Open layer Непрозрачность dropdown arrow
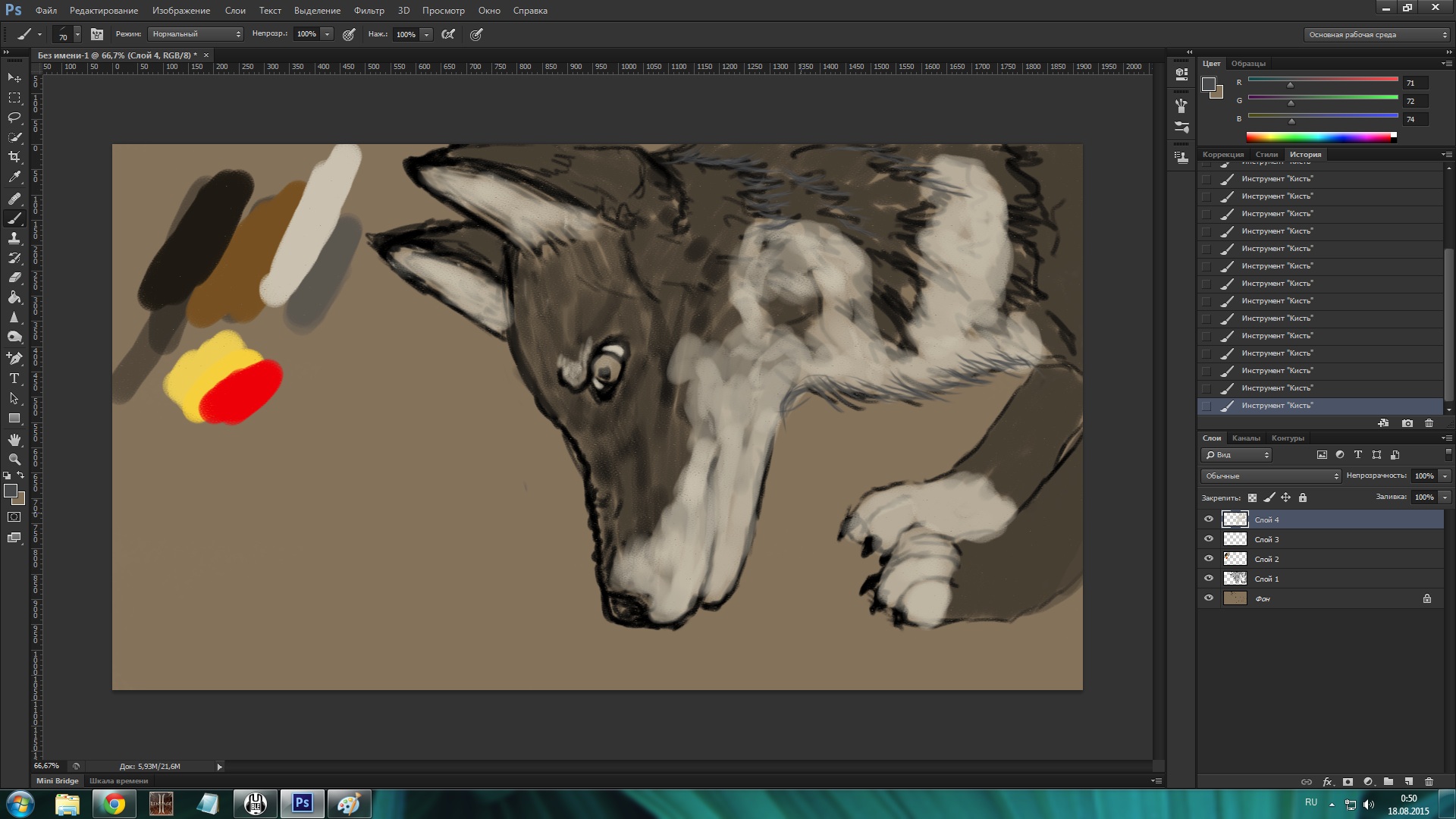Viewport: 1456px width, 819px height. [1445, 476]
